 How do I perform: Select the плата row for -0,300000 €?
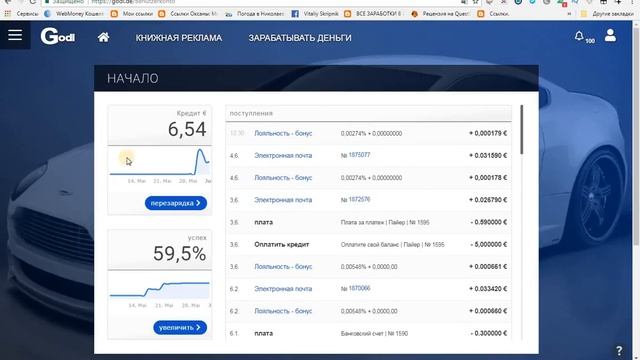tap(263, 333)
